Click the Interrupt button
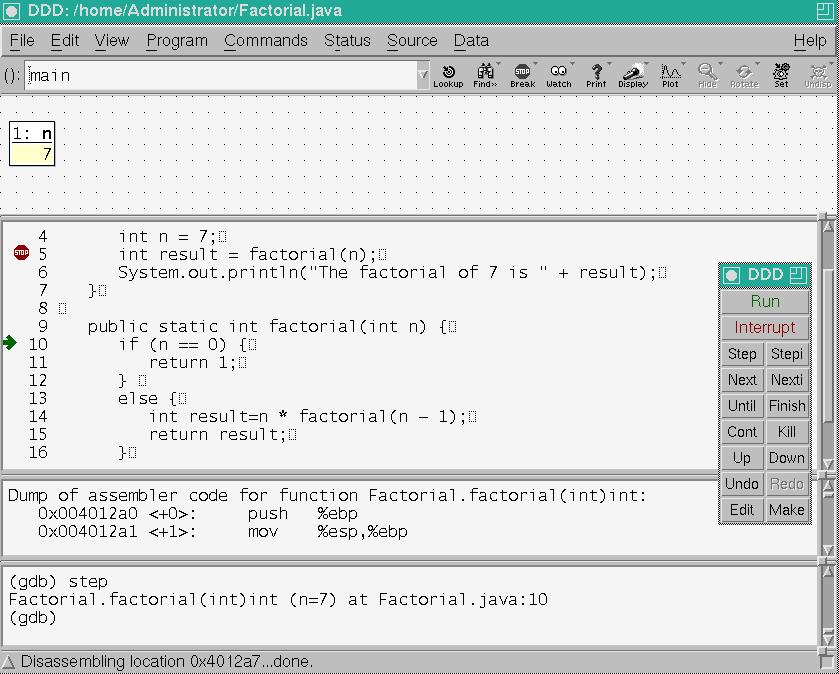 (765, 327)
